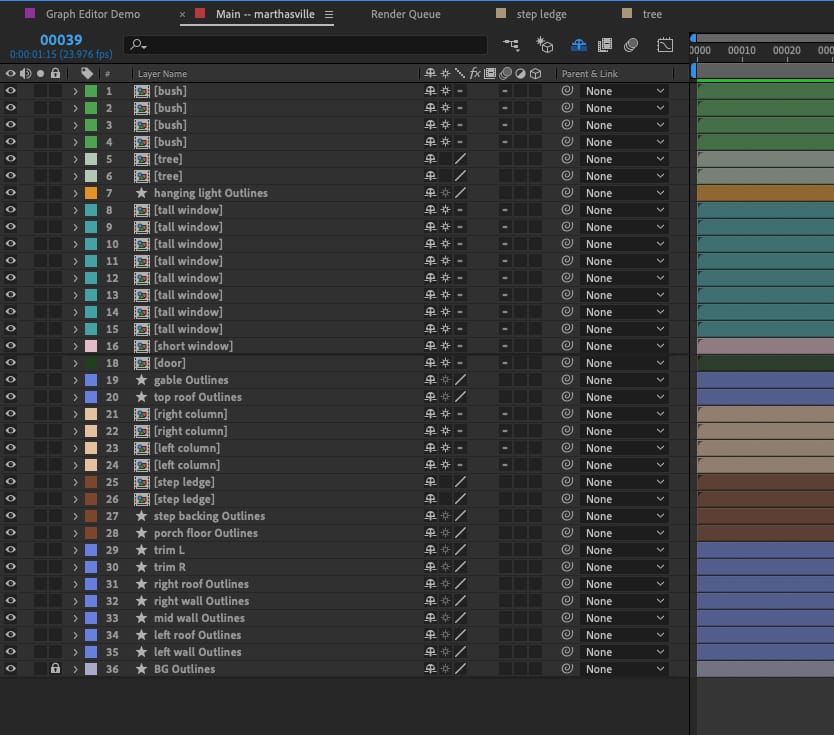
Task: Click the motion blur column header icon
Action: pyautogui.click(x=505, y=73)
